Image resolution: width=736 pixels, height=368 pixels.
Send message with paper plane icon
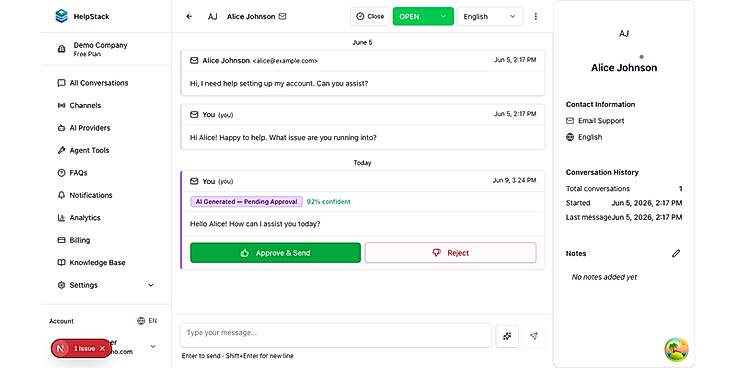click(534, 336)
